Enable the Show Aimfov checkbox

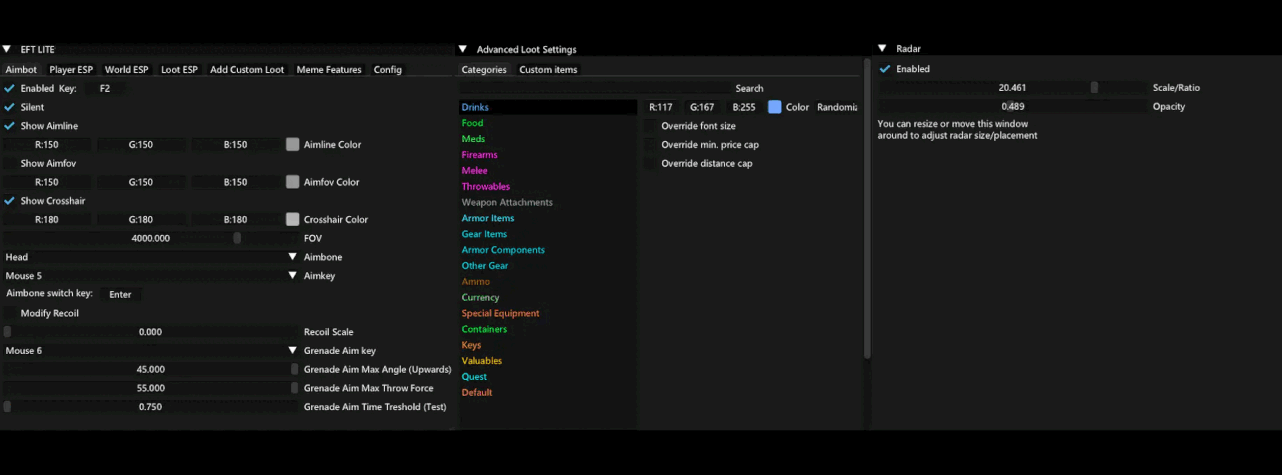click(10, 163)
